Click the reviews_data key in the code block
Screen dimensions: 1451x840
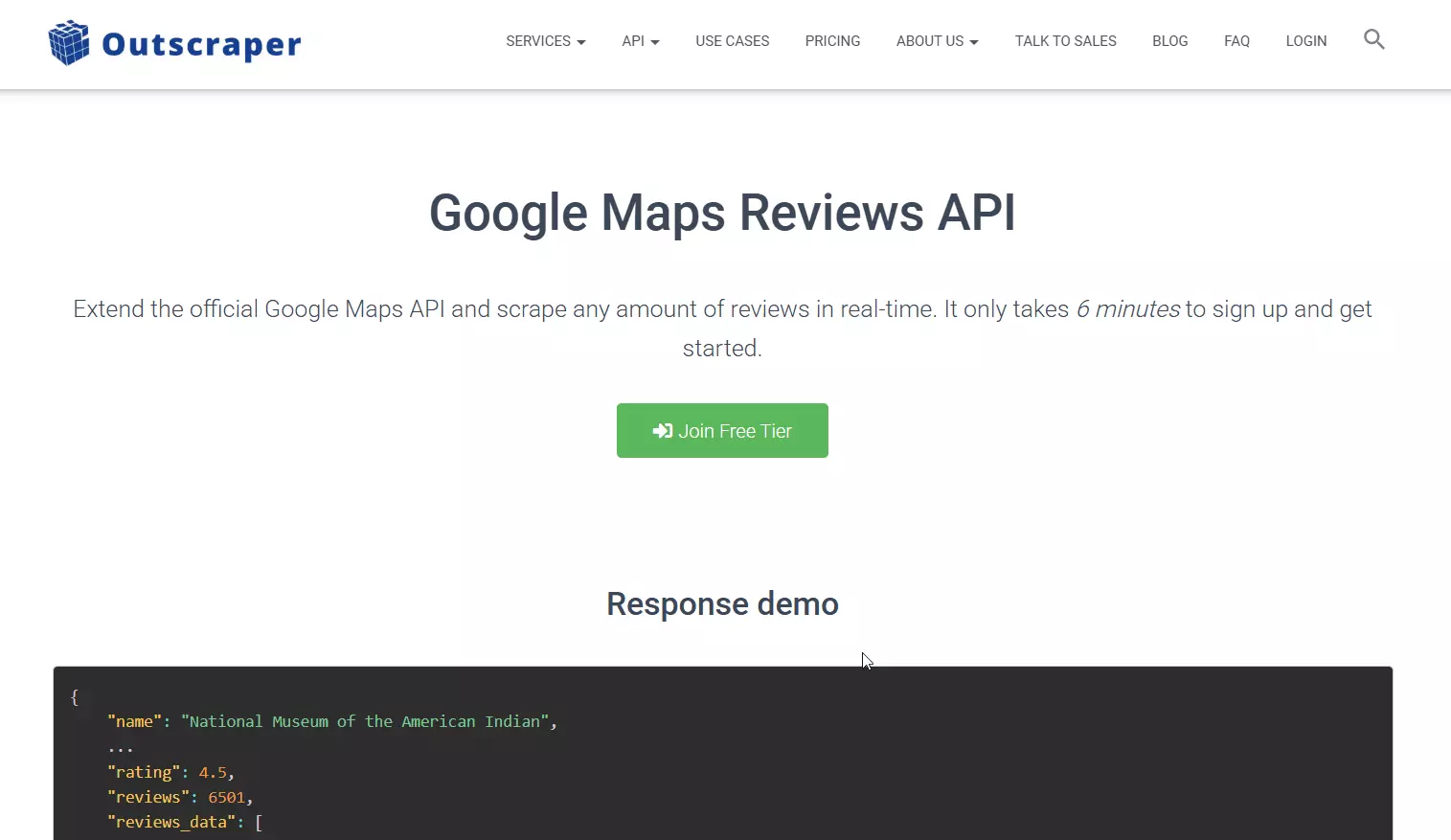pos(171,822)
